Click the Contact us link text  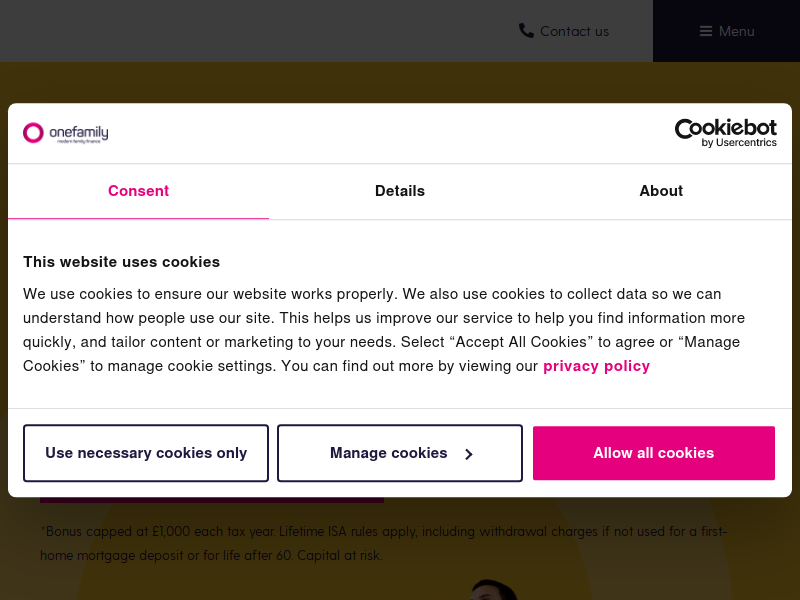[x=574, y=31]
